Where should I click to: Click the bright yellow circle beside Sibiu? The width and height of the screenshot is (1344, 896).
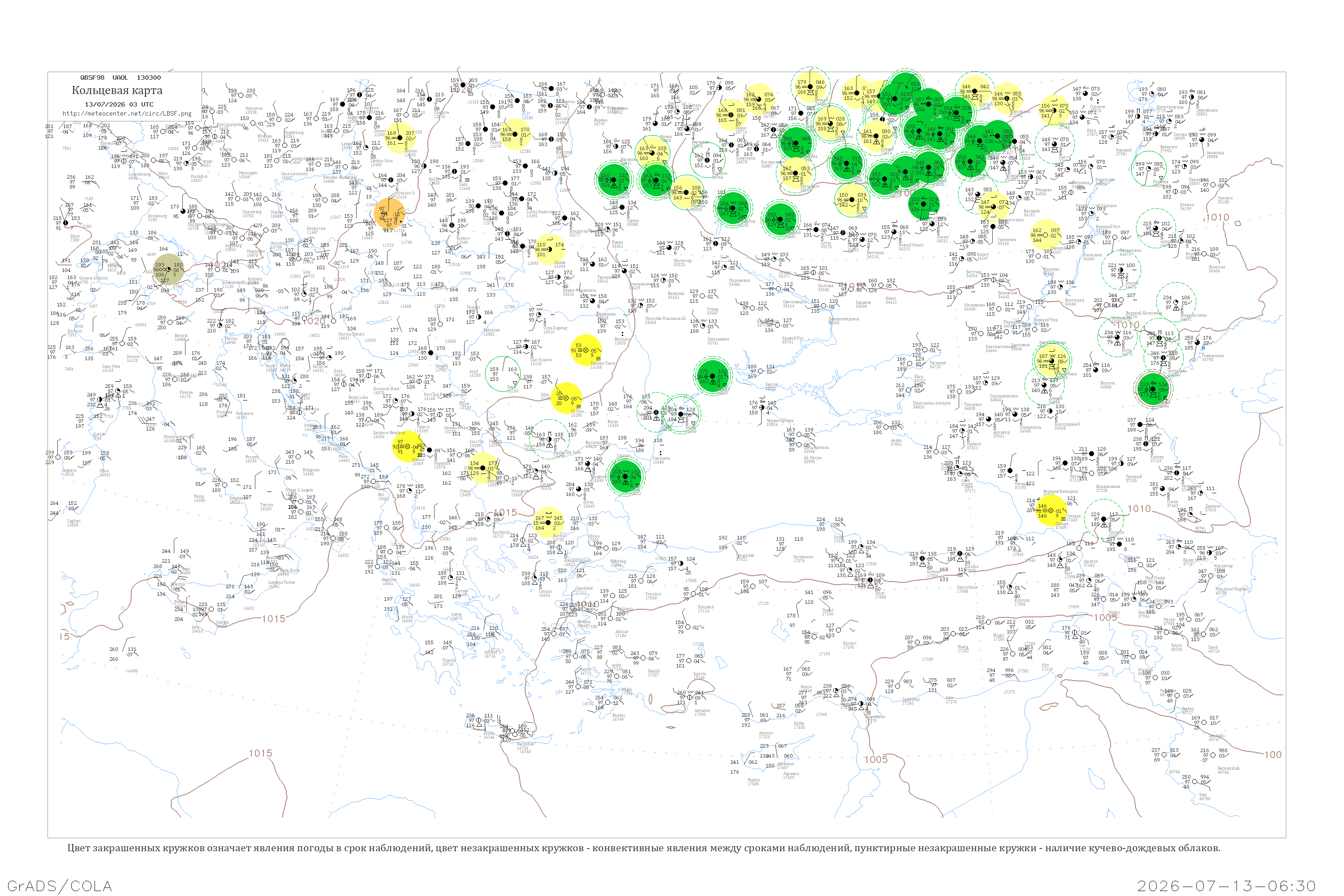(x=566, y=398)
